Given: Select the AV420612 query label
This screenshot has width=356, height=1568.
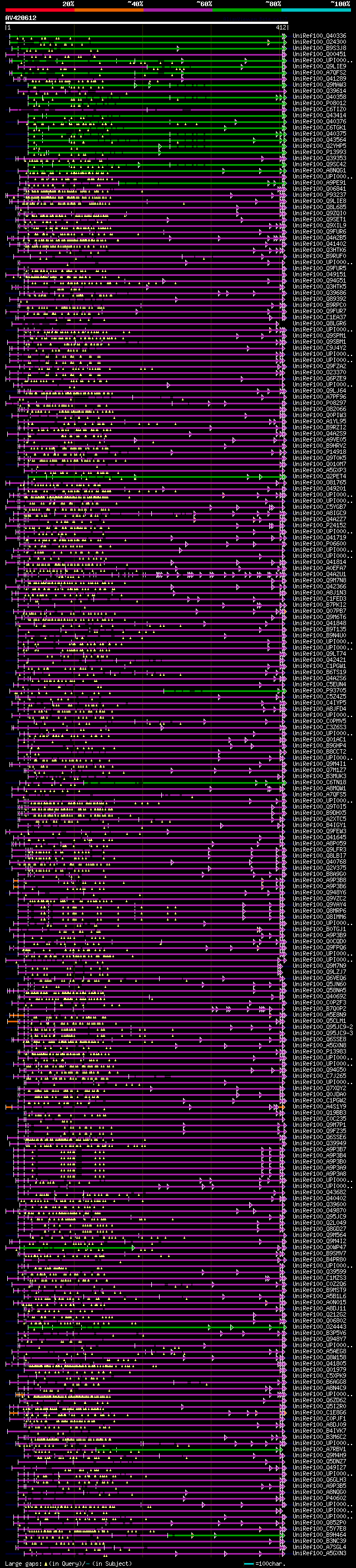Looking at the screenshot, I should click(21, 18).
